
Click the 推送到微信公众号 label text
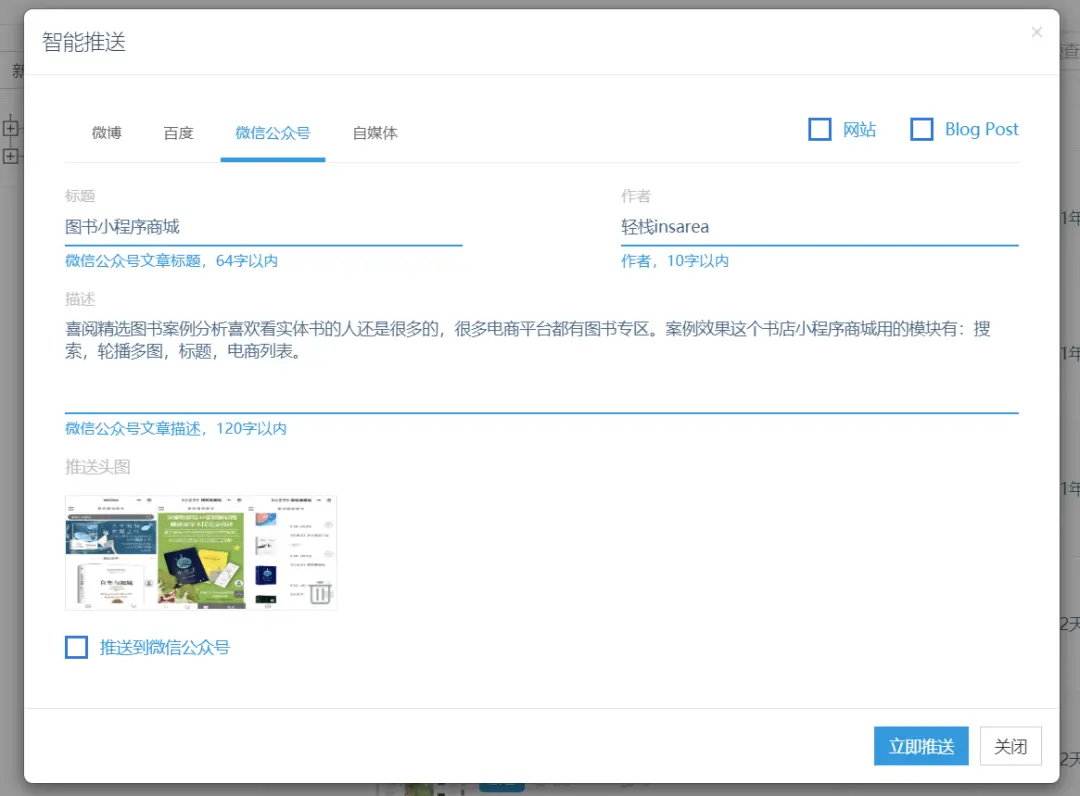pos(165,648)
